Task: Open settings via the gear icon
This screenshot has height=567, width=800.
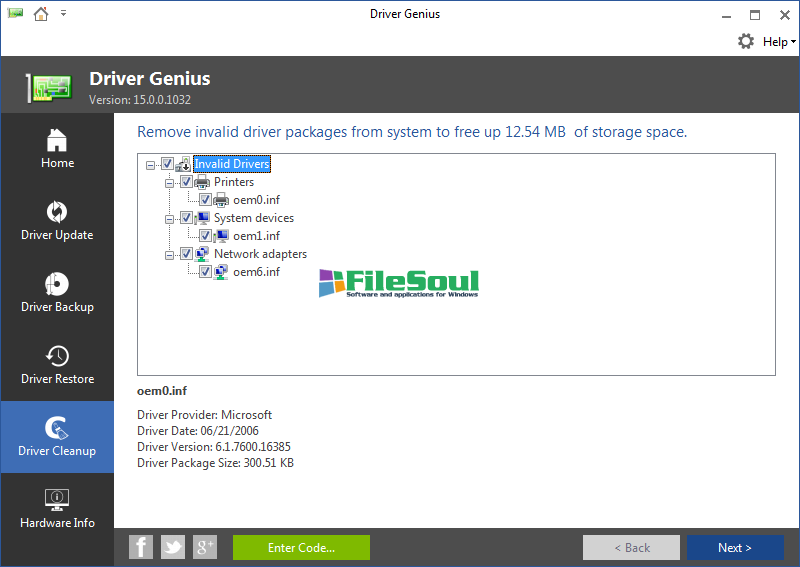Action: pos(746,41)
